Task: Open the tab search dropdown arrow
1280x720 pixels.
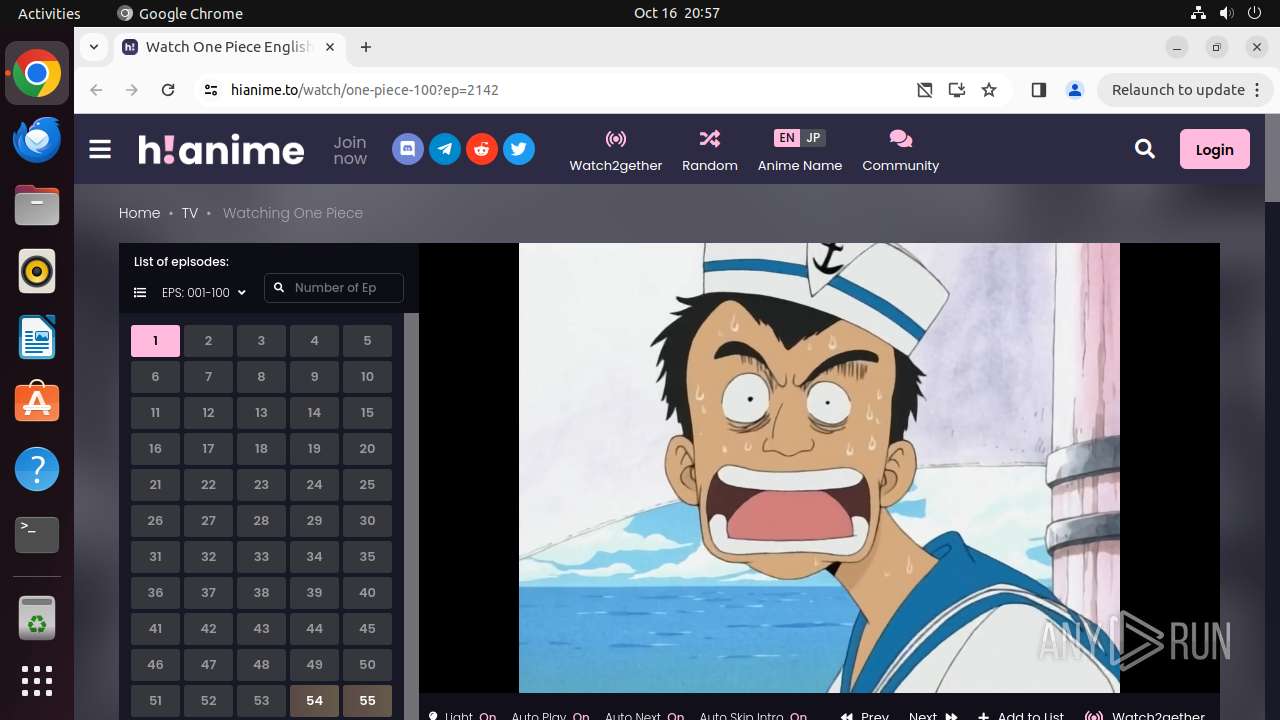Action: [x=93, y=47]
